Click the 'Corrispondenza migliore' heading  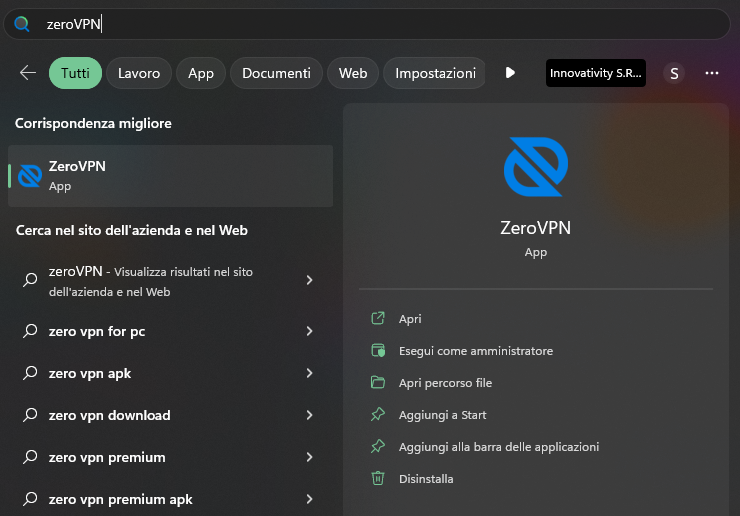coord(93,123)
